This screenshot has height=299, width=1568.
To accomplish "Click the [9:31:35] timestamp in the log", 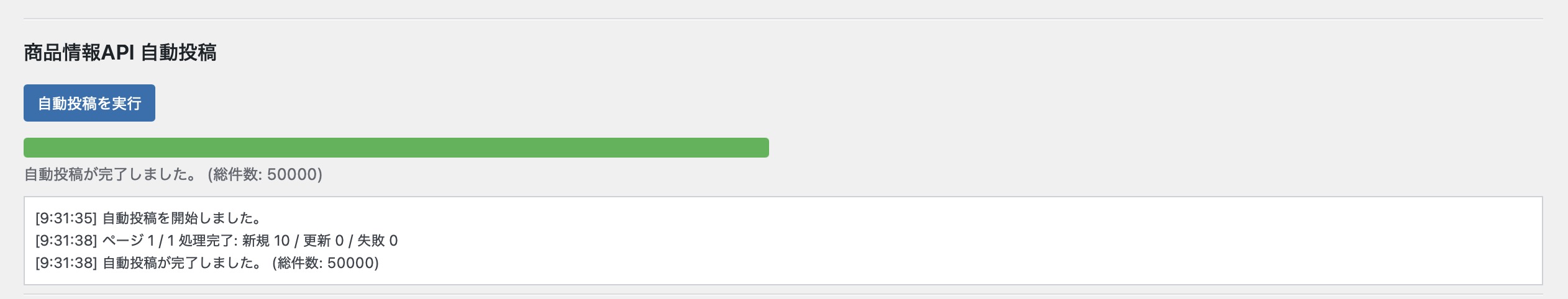I will click(x=66, y=218).
